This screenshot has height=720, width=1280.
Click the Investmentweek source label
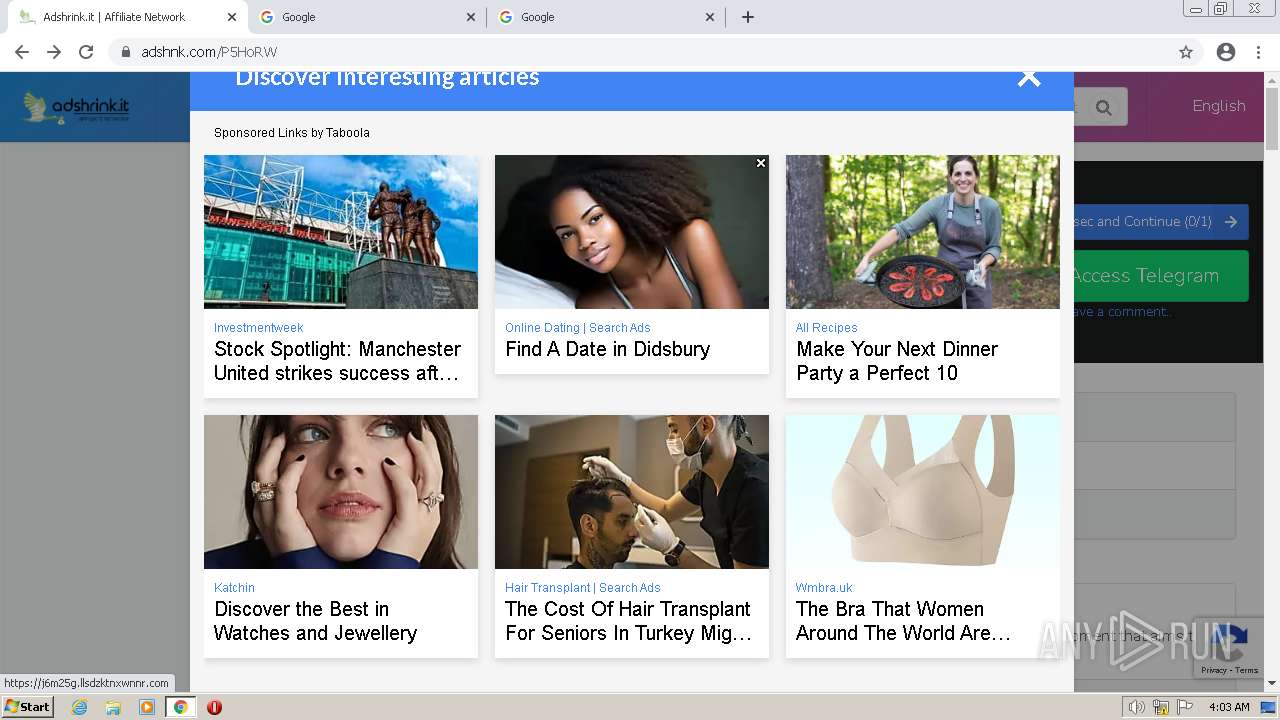[x=258, y=328]
